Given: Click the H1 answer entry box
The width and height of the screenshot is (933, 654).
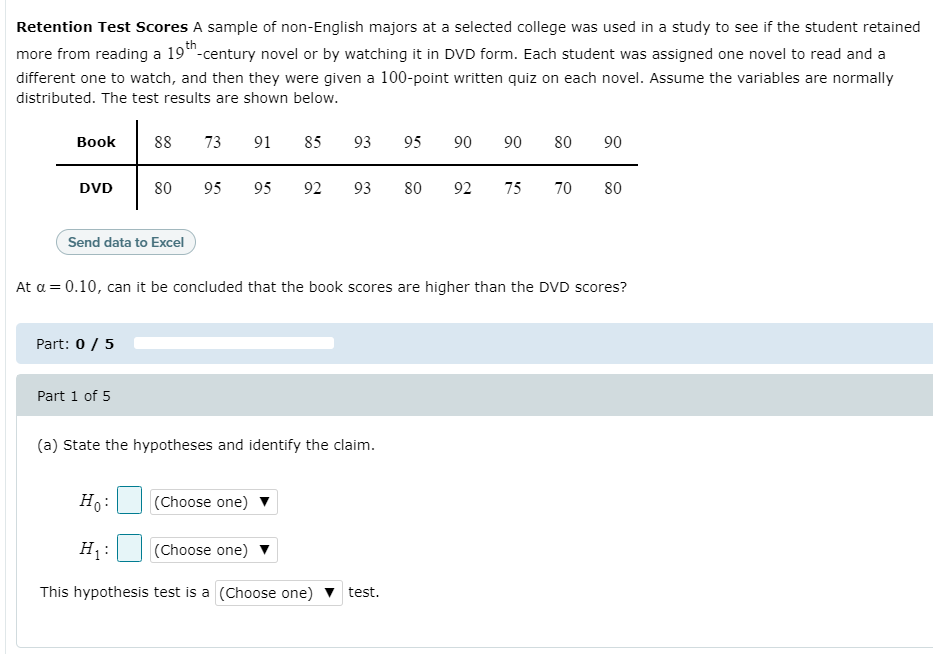Looking at the screenshot, I should click(128, 548).
